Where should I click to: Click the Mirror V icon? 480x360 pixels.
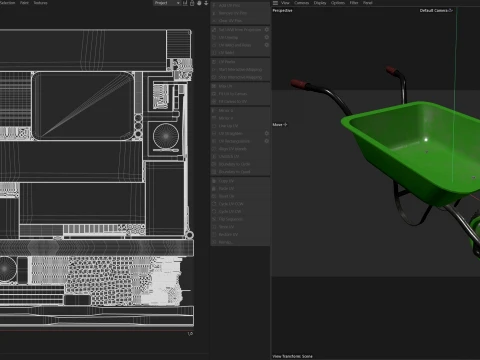pos(214,118)
